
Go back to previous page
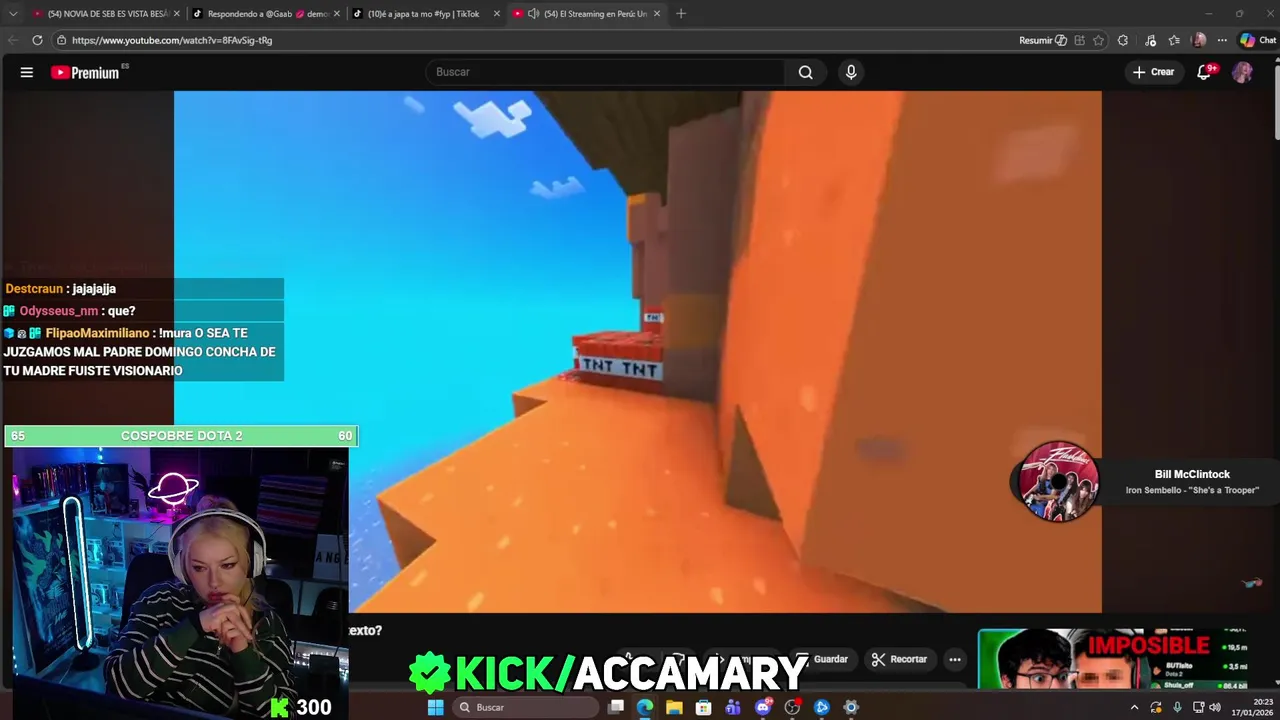tap(13, 40)
